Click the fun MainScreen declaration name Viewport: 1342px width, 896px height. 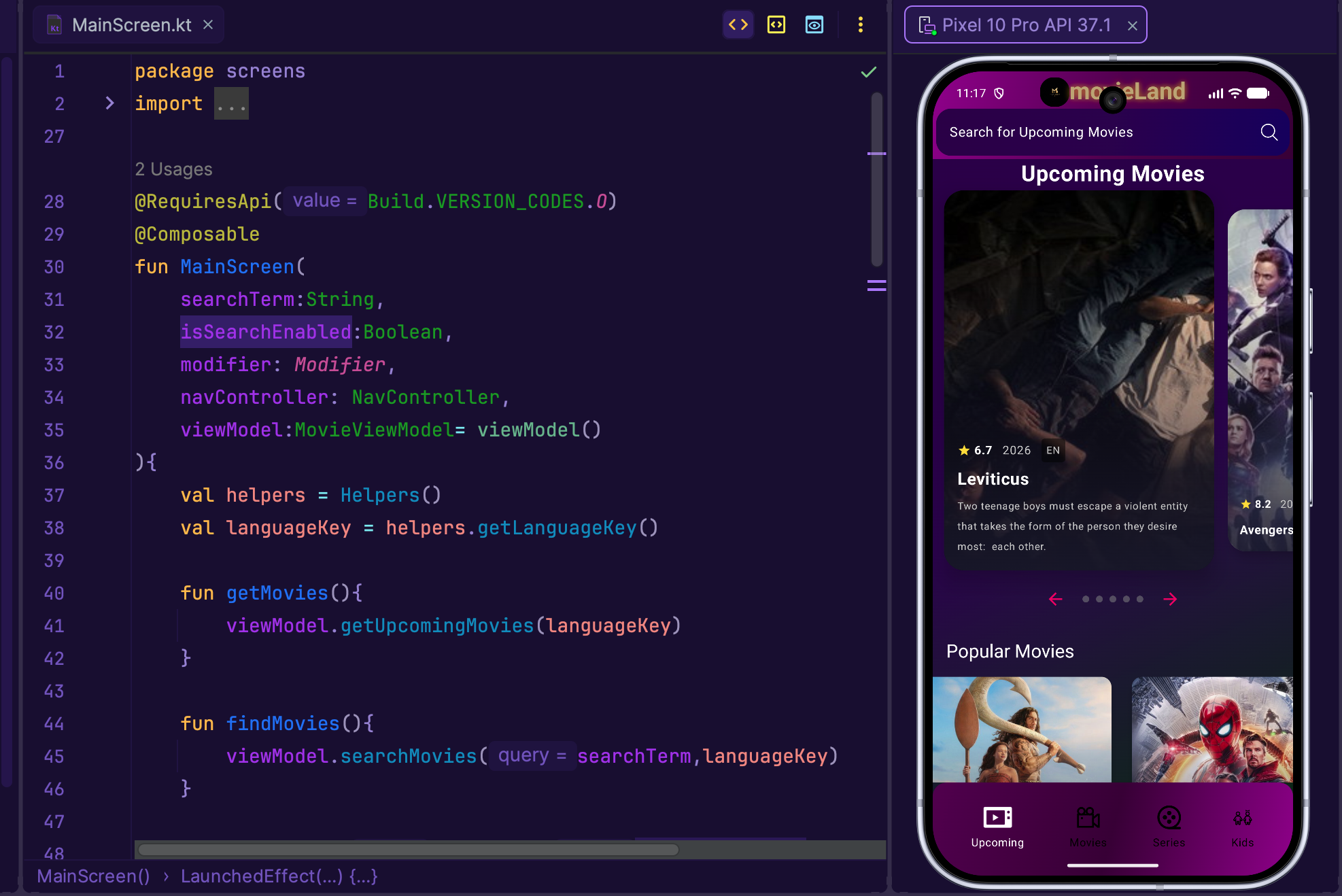point(237,266)
